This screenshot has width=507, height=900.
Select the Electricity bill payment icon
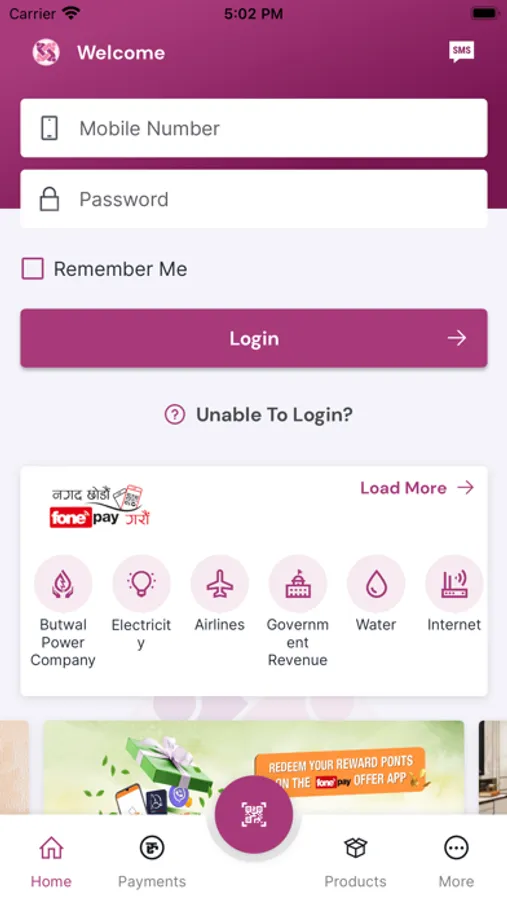(141, 584)
